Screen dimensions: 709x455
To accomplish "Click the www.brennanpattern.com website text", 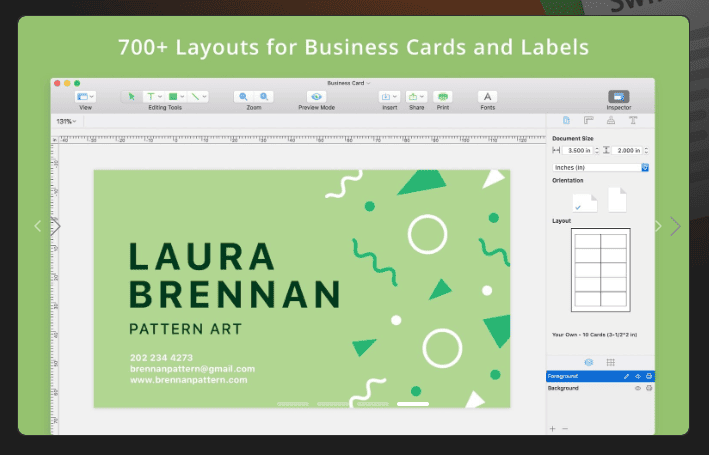I will coord(189,379).
